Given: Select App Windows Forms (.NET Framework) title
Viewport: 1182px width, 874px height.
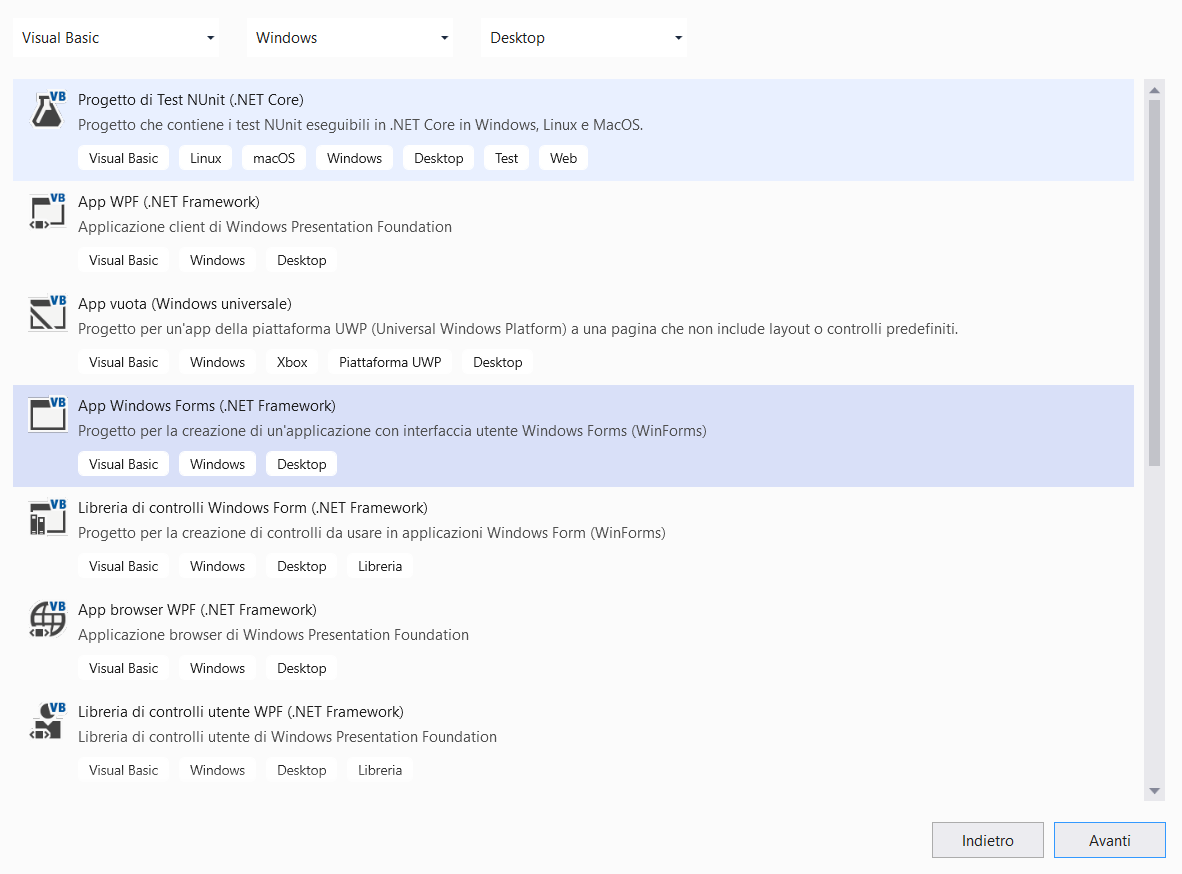Looking at the screenshot, I should [207, 405].
